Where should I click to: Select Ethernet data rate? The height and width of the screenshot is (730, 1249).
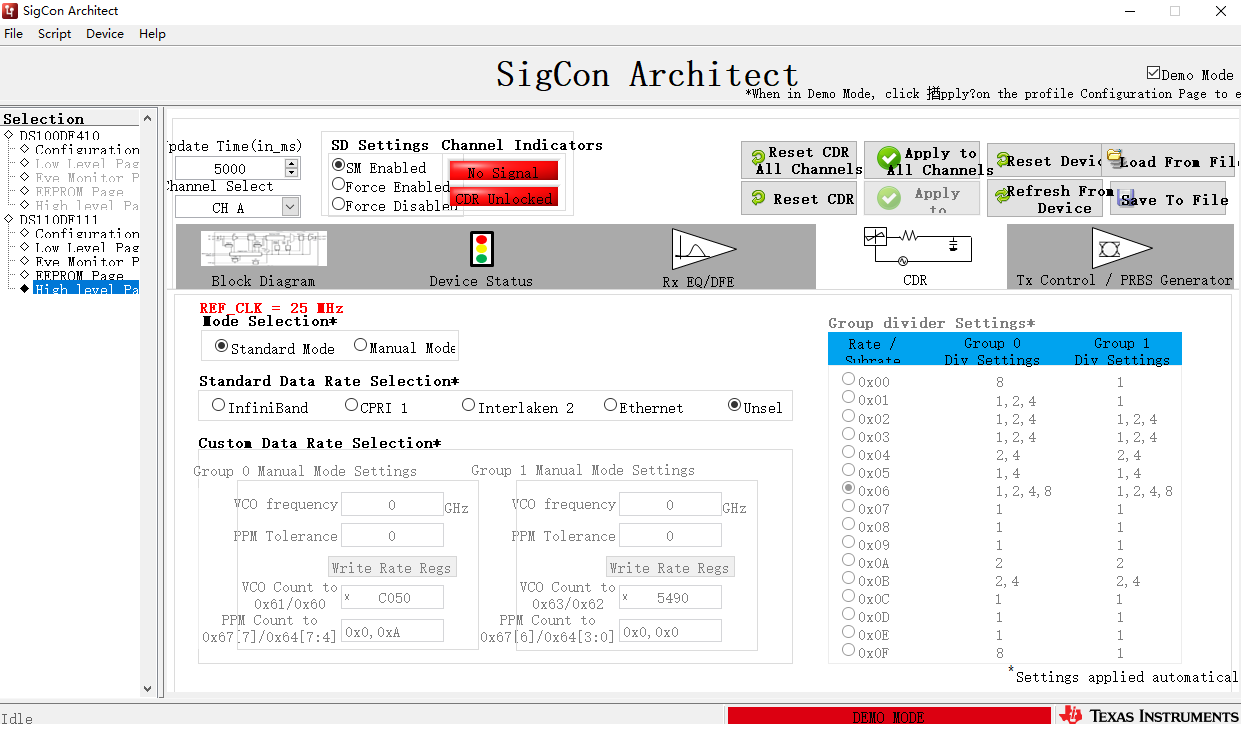point(610,405)
